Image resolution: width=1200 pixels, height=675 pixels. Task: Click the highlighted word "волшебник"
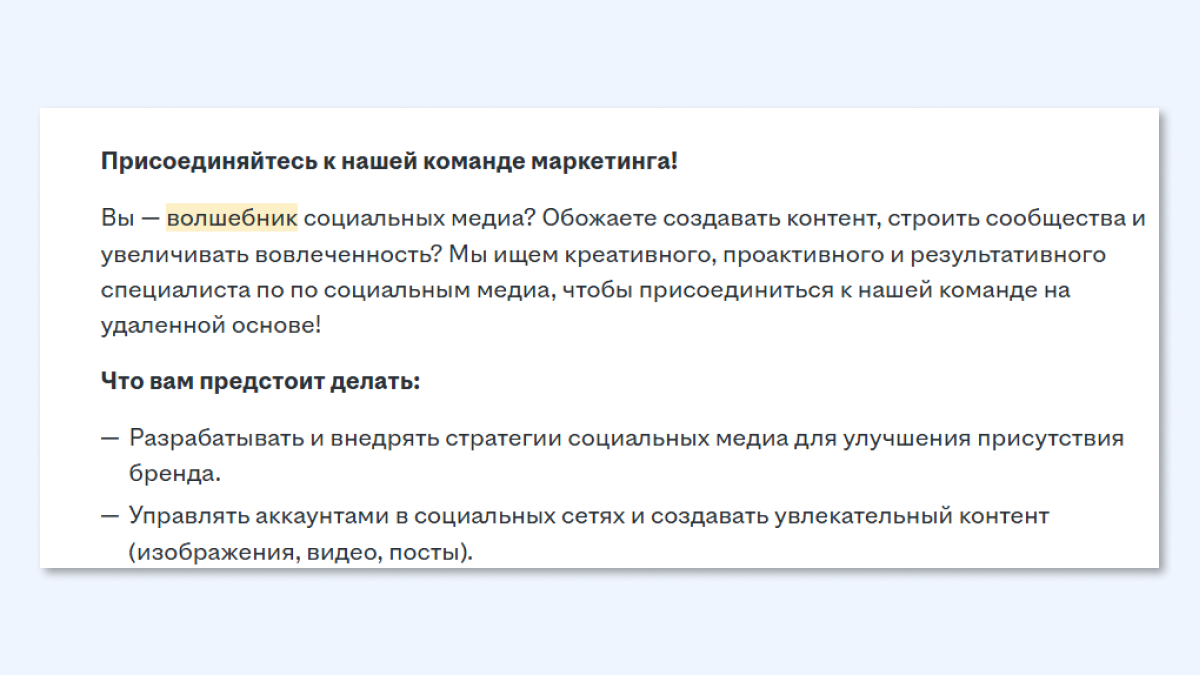[x=232, y=218]
